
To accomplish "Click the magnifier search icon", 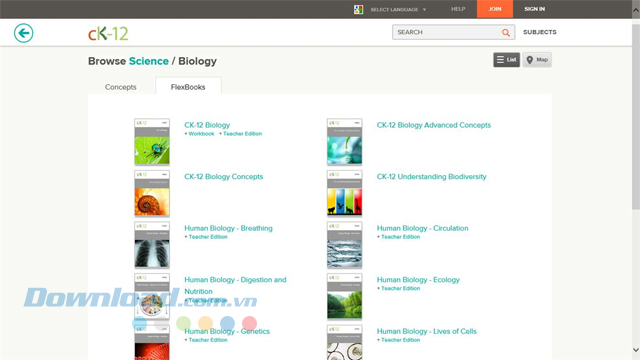I will coord(506,33).
